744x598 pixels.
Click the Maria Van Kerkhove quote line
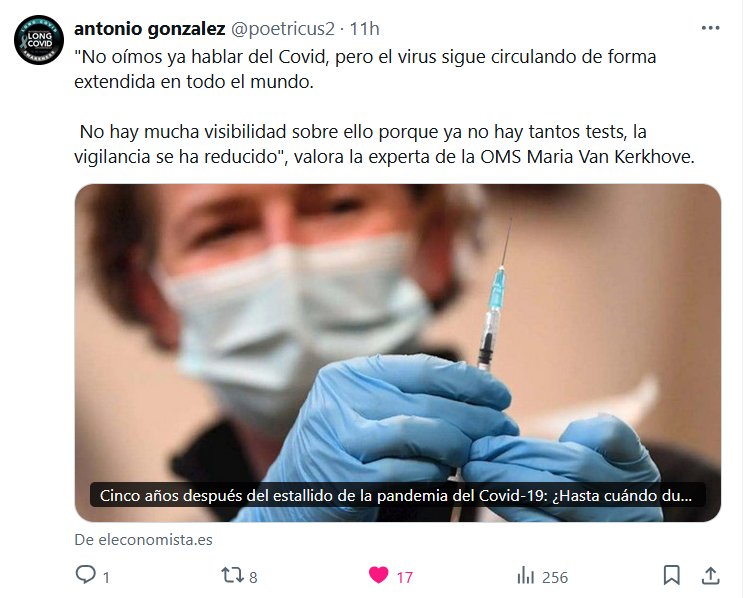coord(384,157)
